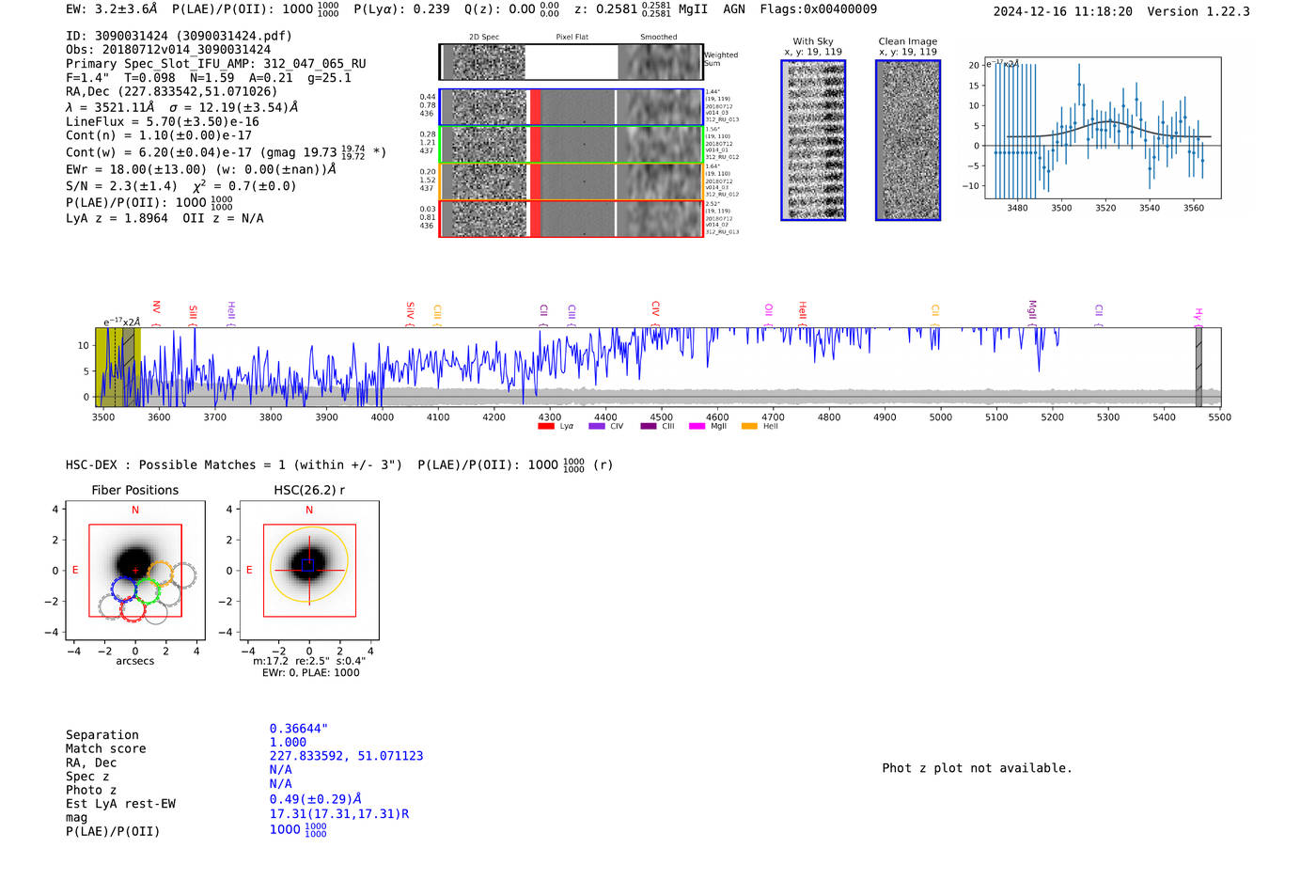The image size is (1316, 896).
Task: Click the orange CII line label
Action: [934, 311]
